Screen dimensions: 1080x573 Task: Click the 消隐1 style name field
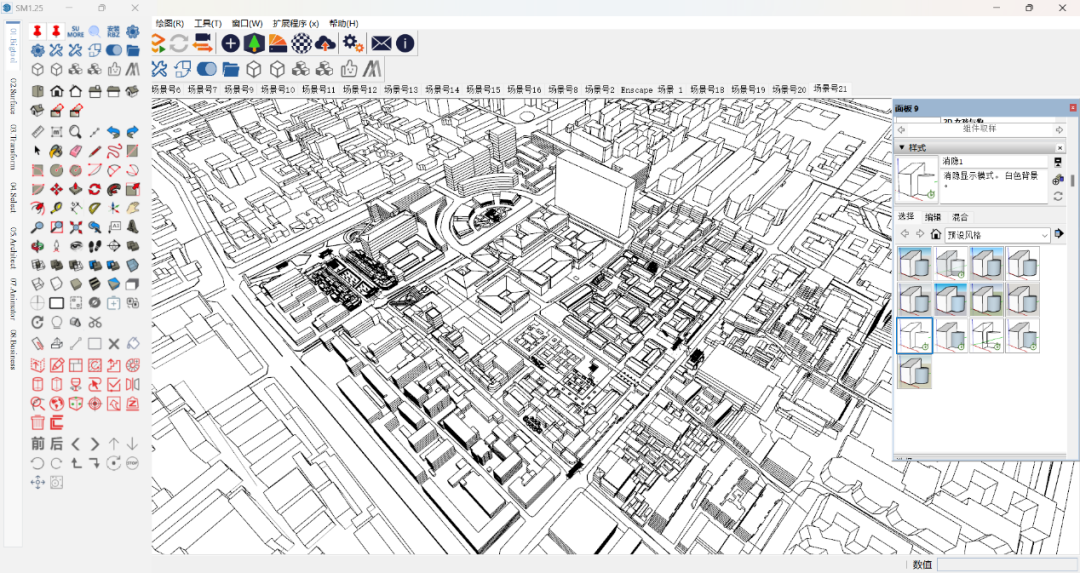[x=994, y=161]
